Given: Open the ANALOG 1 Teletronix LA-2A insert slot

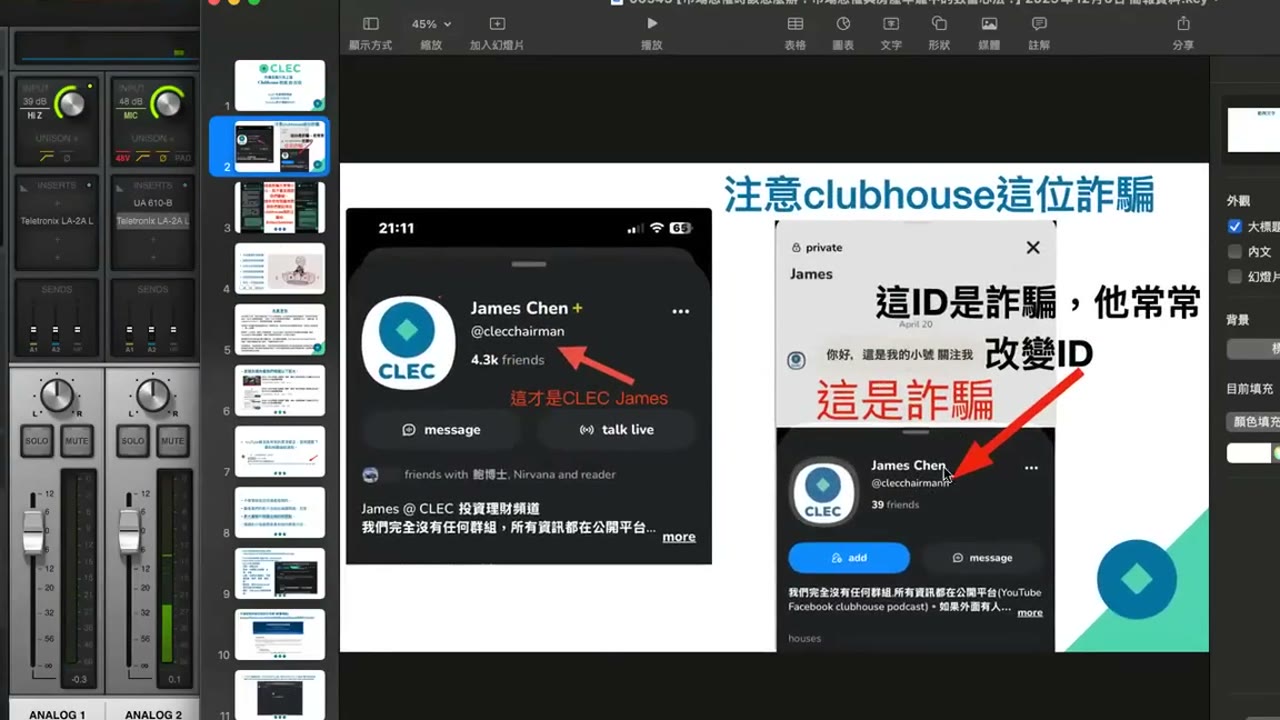Looking at the screenshot, I should [x=57, y=221].
